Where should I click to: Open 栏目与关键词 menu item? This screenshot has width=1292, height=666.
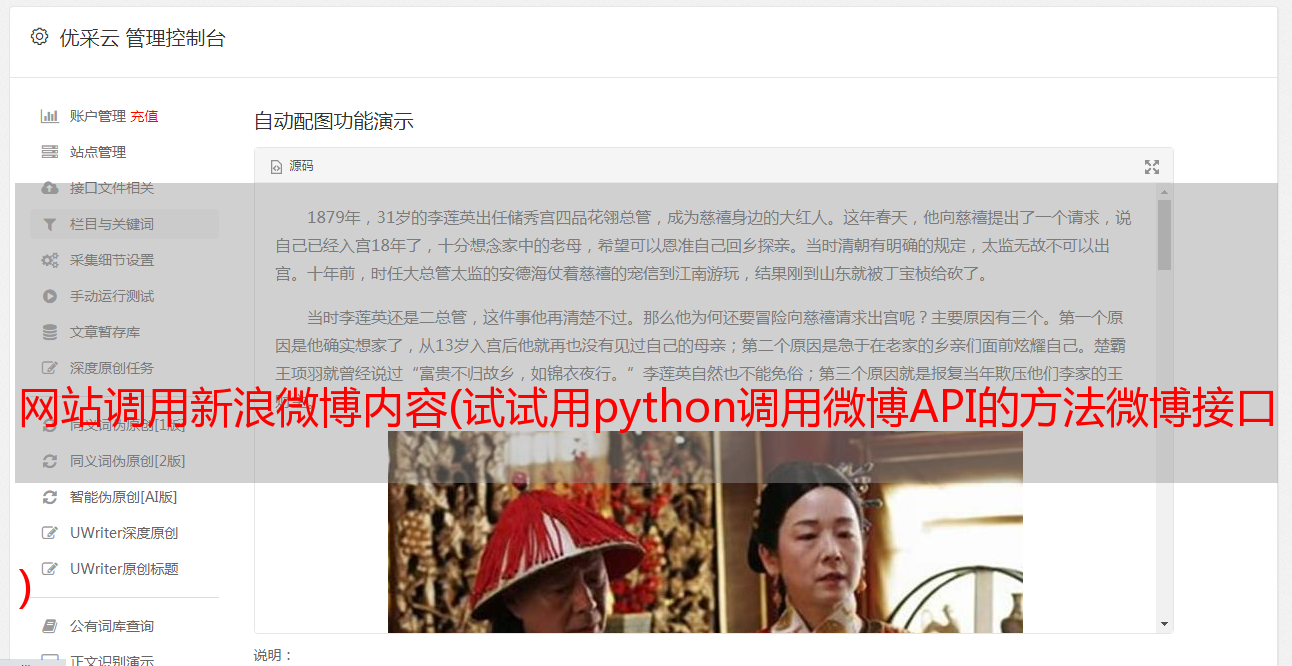[124, 224]
